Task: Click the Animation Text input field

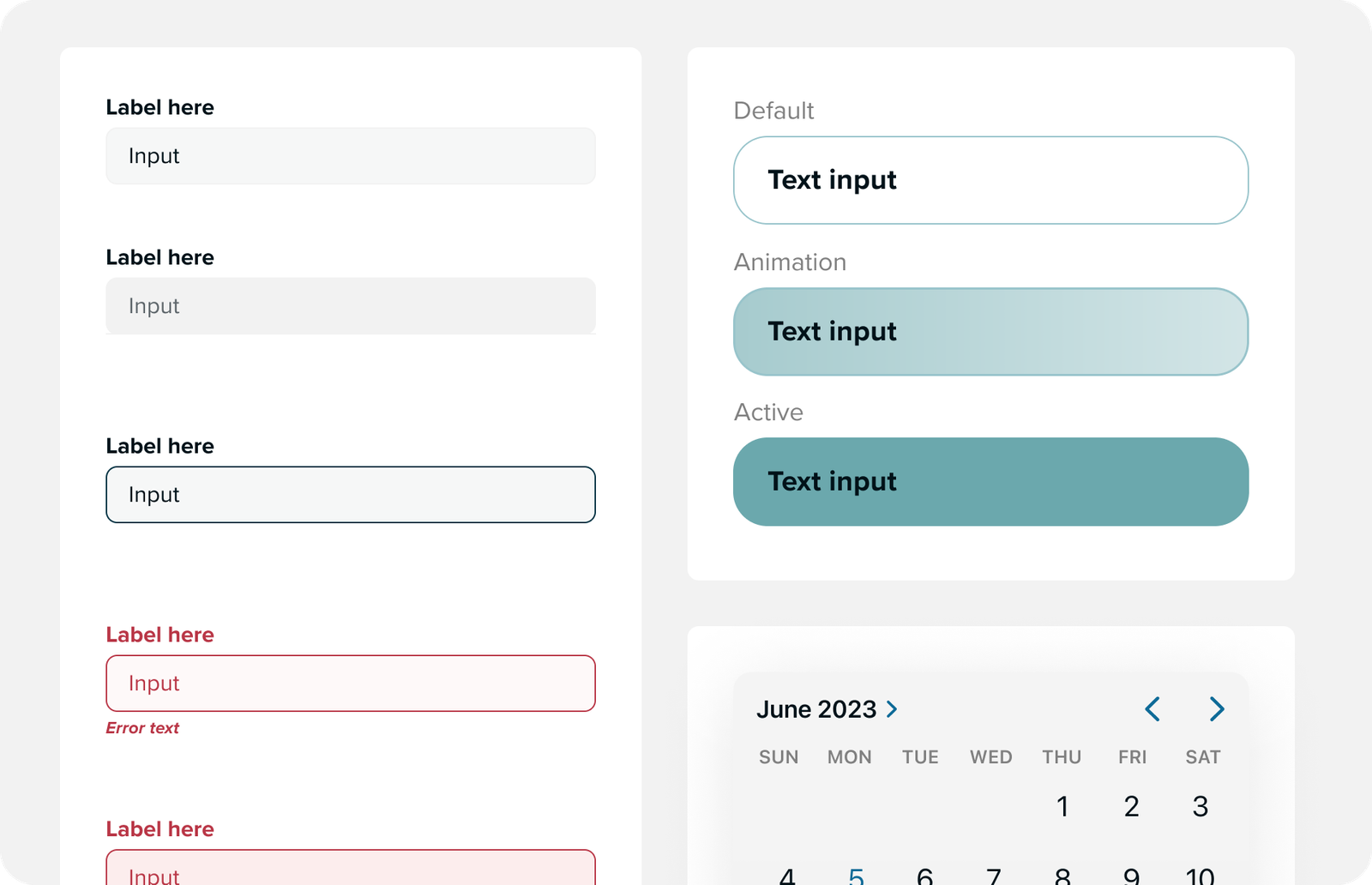Action: point(990,332)
